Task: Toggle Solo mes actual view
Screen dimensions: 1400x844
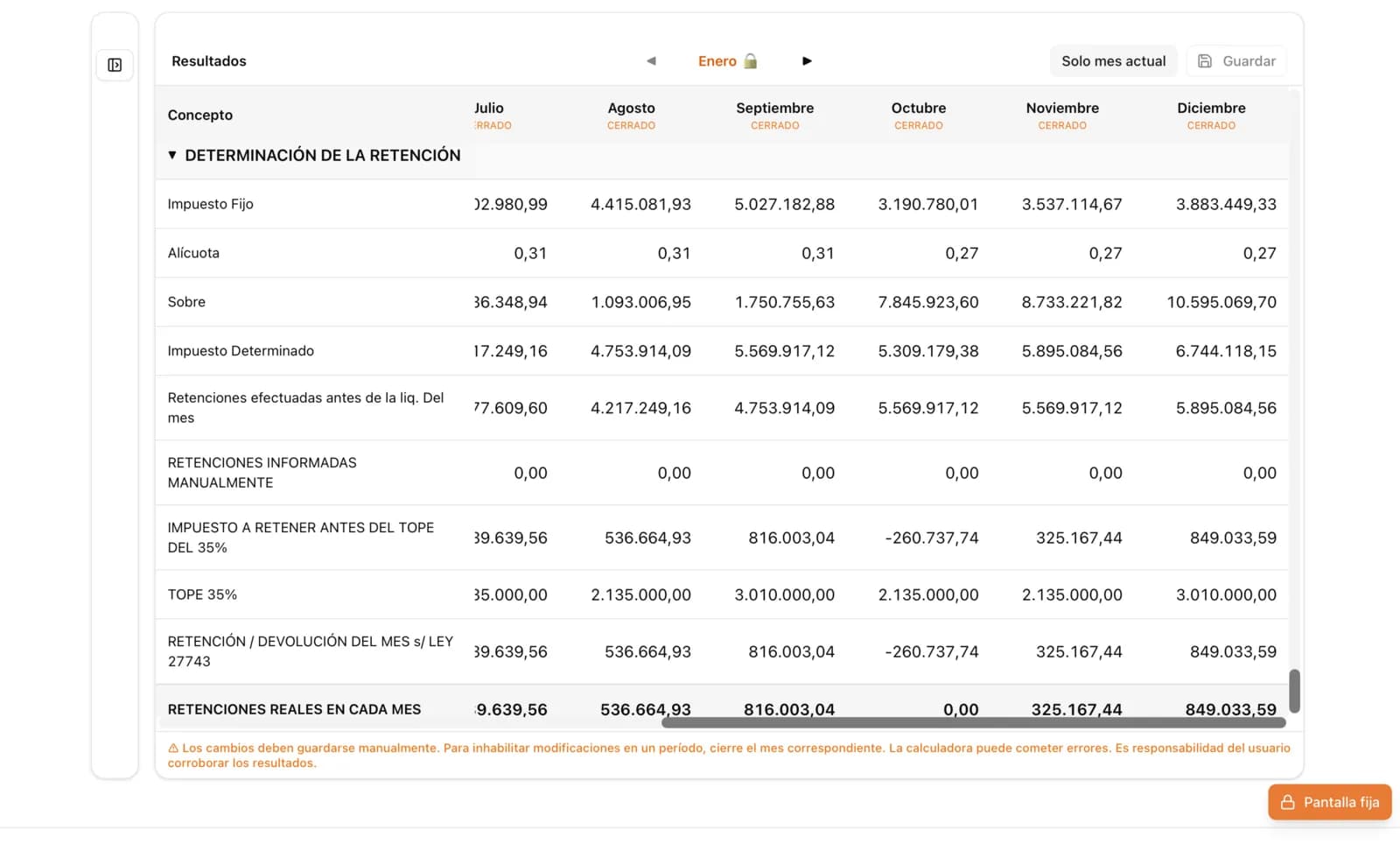Action: point(1113,61)
